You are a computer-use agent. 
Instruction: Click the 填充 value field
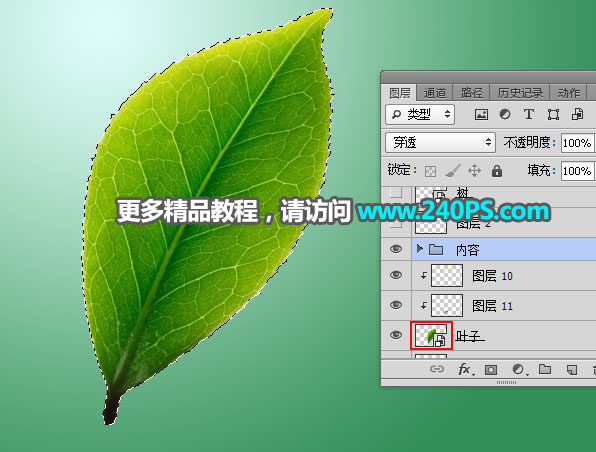577,171
